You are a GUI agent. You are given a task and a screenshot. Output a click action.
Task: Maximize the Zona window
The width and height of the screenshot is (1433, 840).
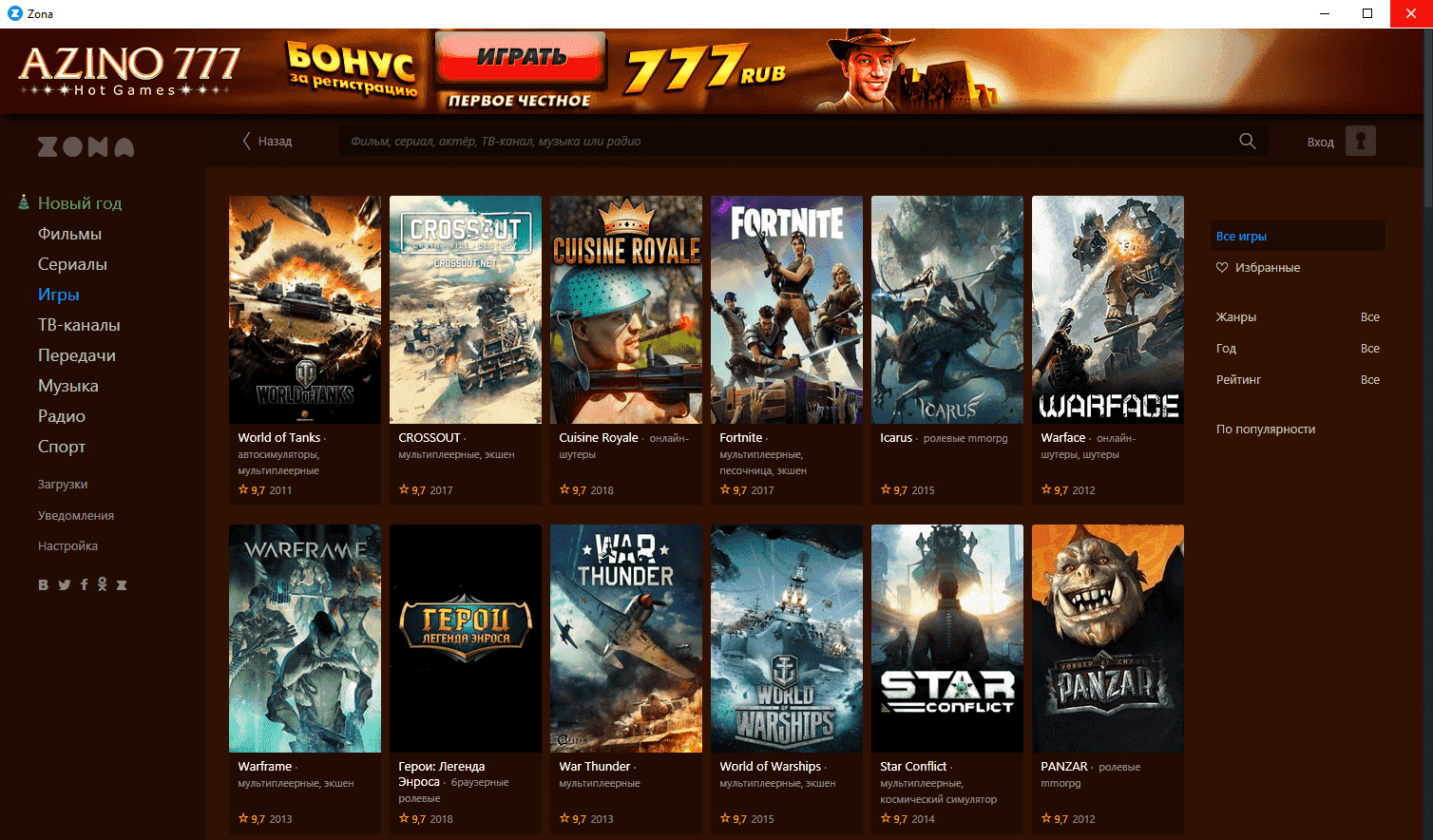(x=1367, y=13)
